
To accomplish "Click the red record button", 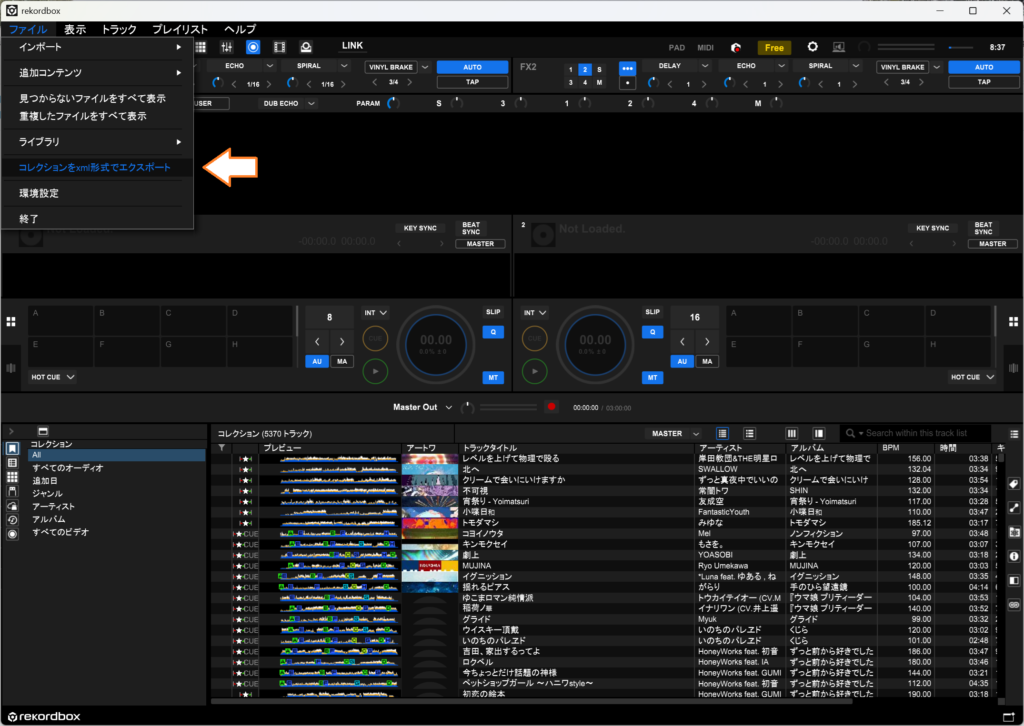I will (550, 407).
